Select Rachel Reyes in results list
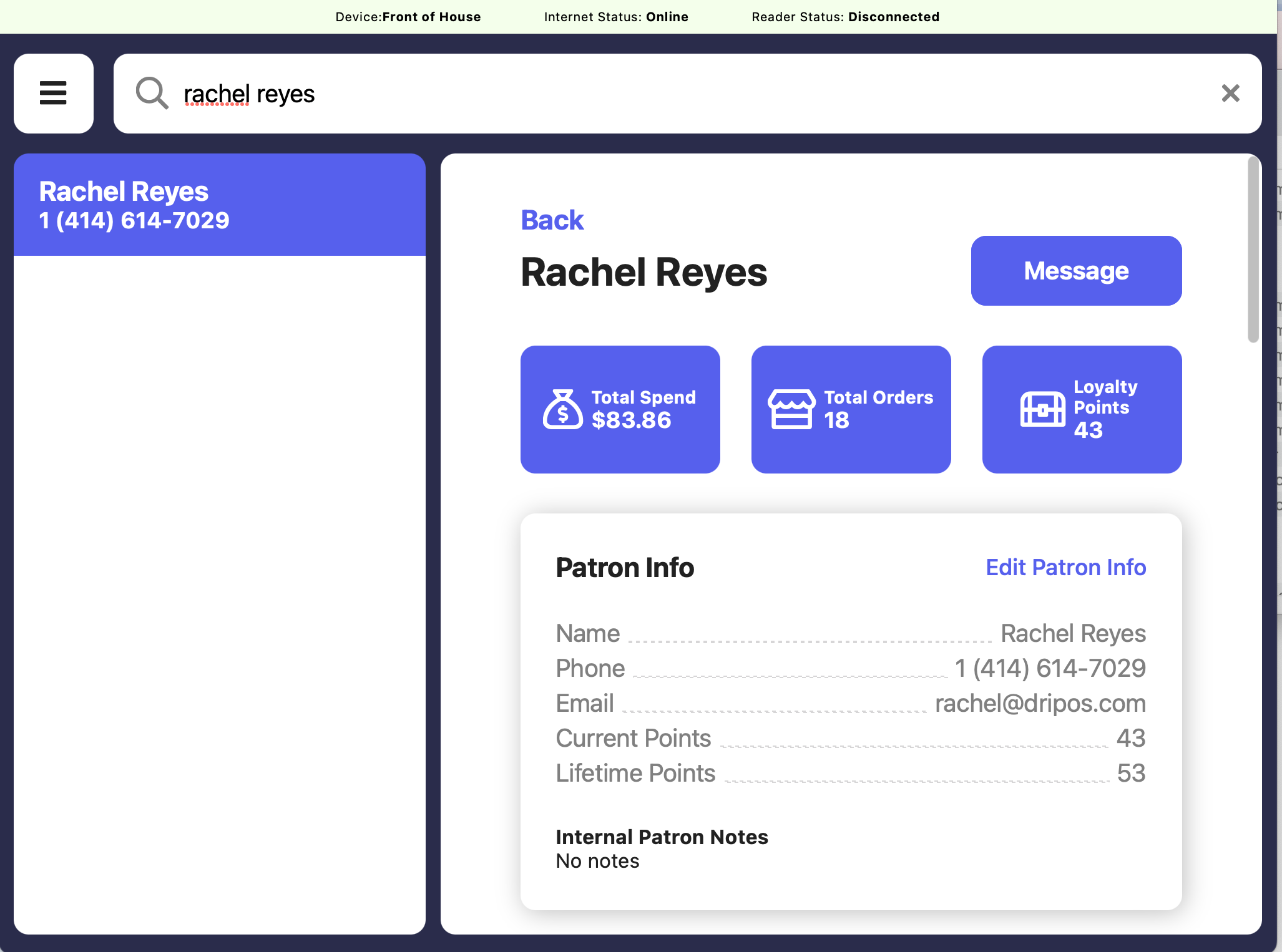1282x952 pixels. [x=219, y=205]
